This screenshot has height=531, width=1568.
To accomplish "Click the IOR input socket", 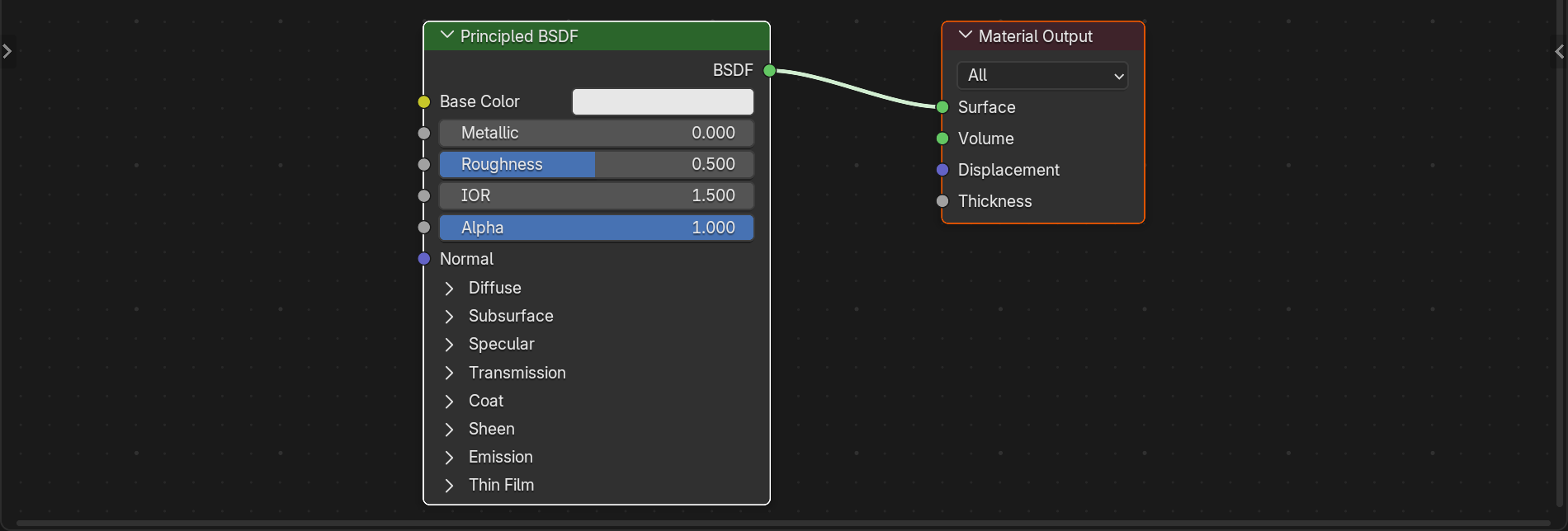I will coord(424,195).
